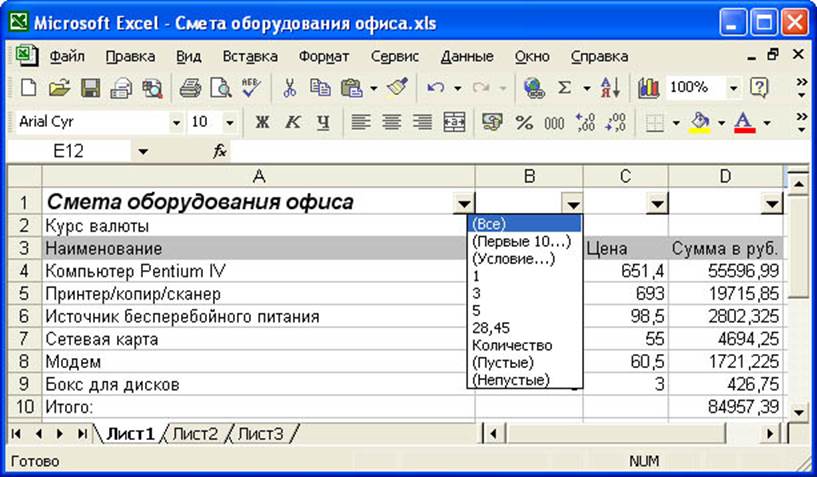Viewport: 817px width, 477px height.
Task: Expand the borders style dropdown arrow
Action: (676, 123)
